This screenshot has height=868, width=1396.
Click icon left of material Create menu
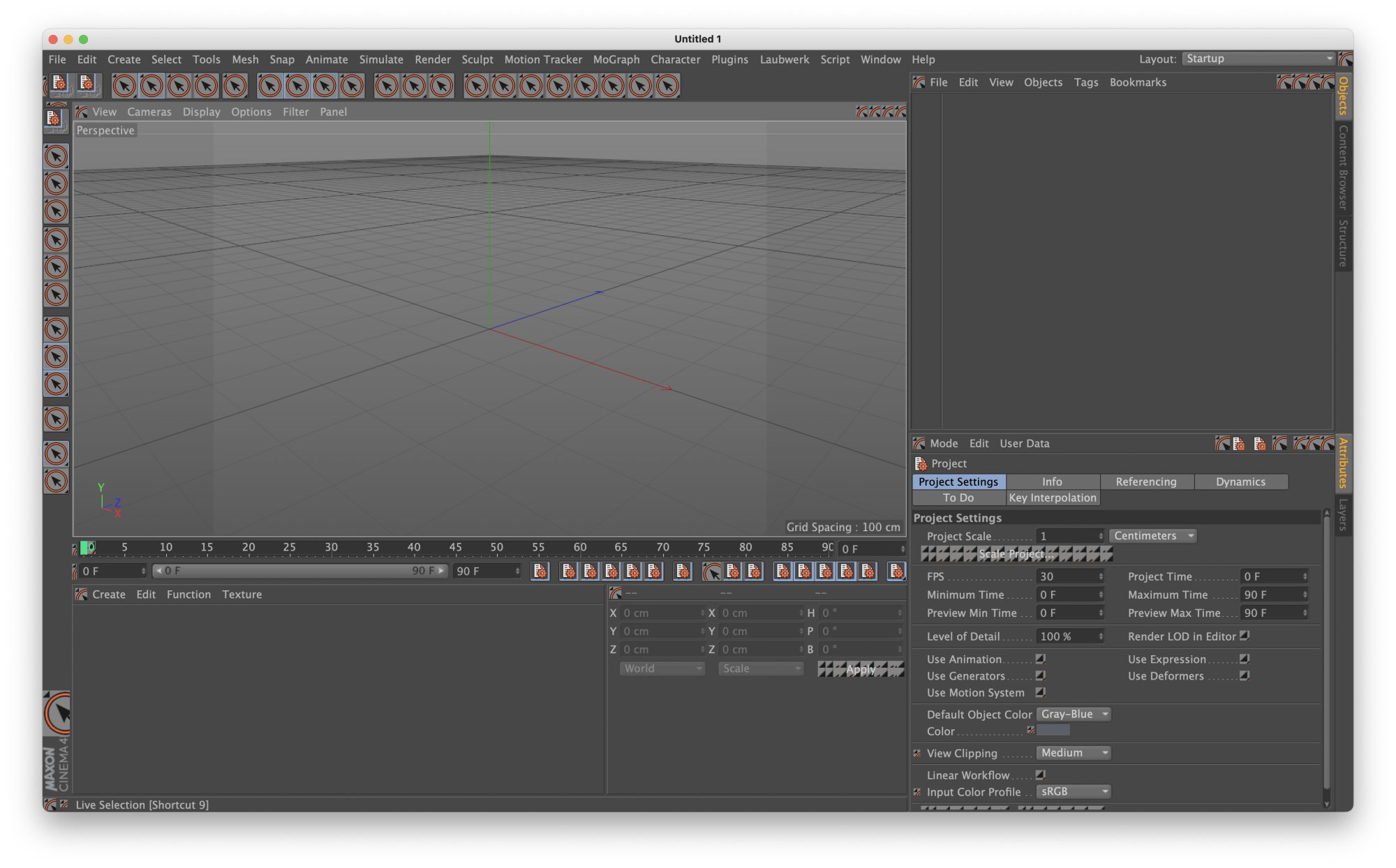pos(82,594)
